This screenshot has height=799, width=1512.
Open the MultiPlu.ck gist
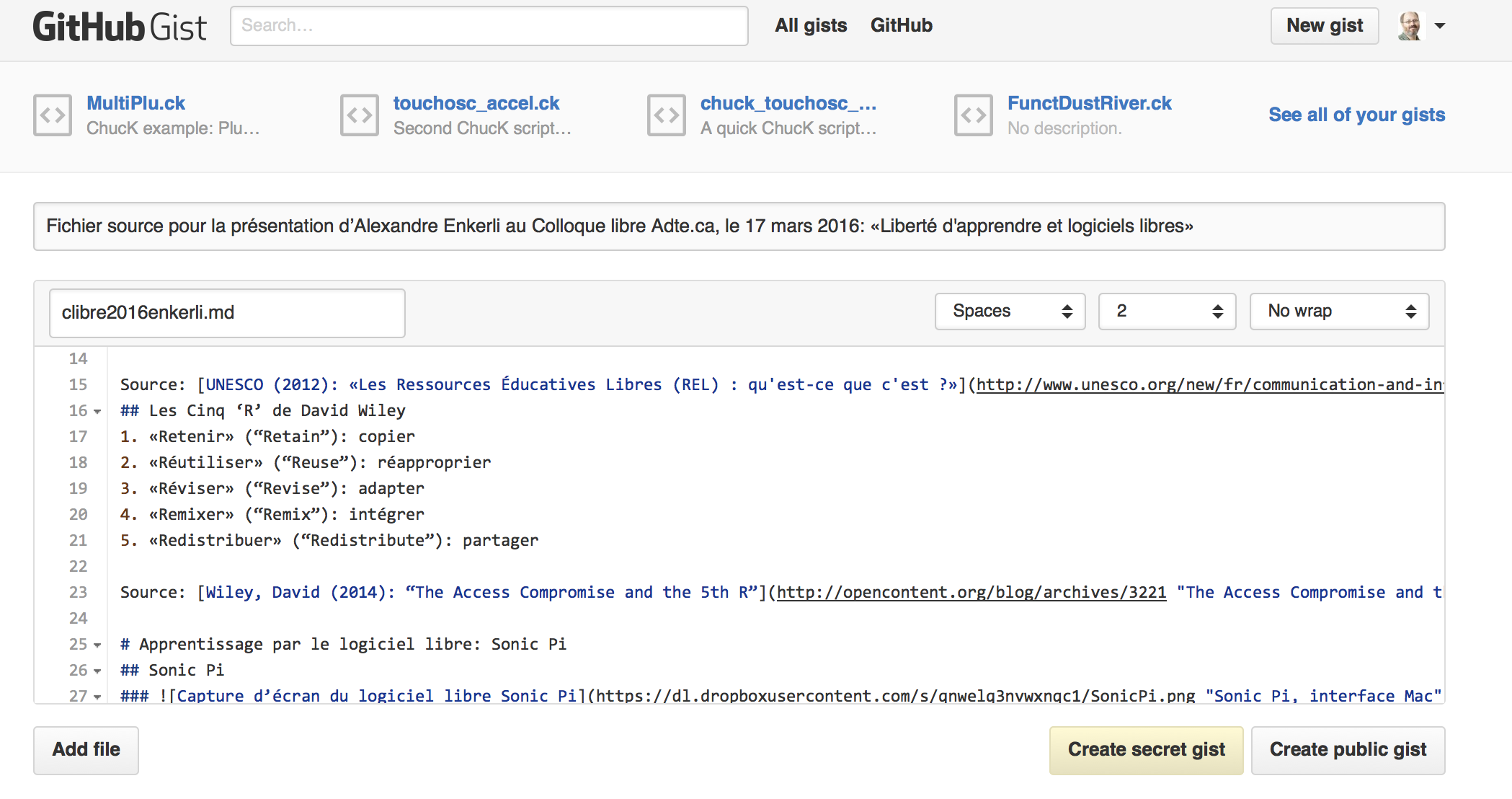[136, 103]
